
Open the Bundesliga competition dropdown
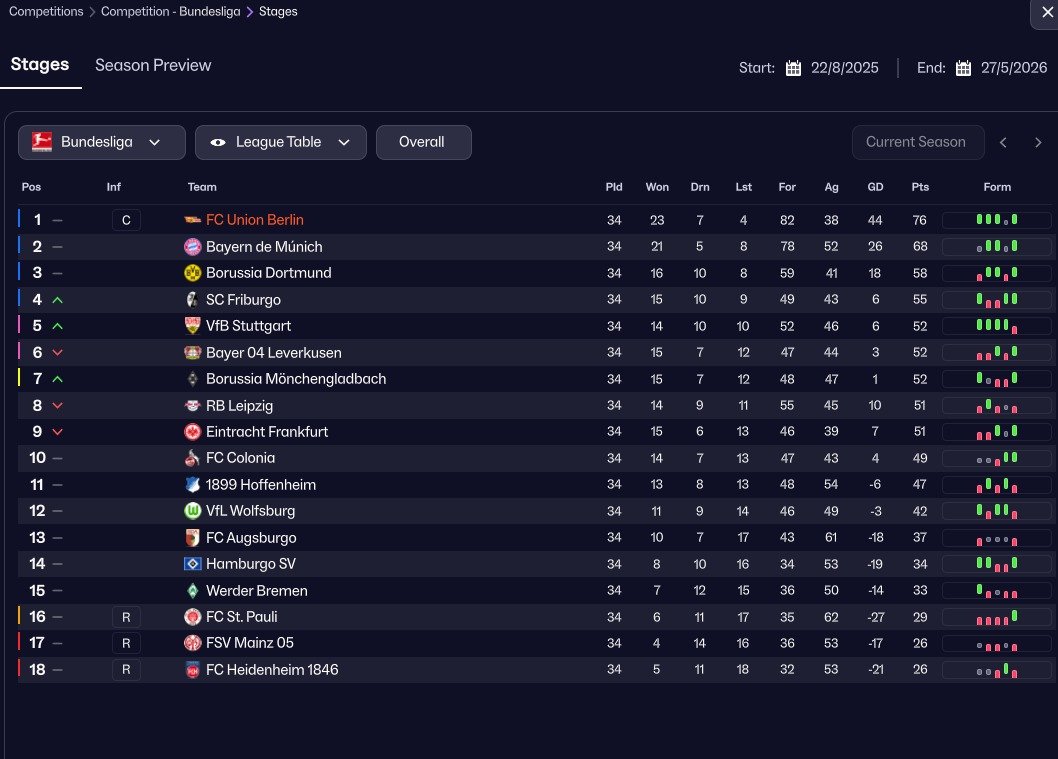tap(102, 142)
